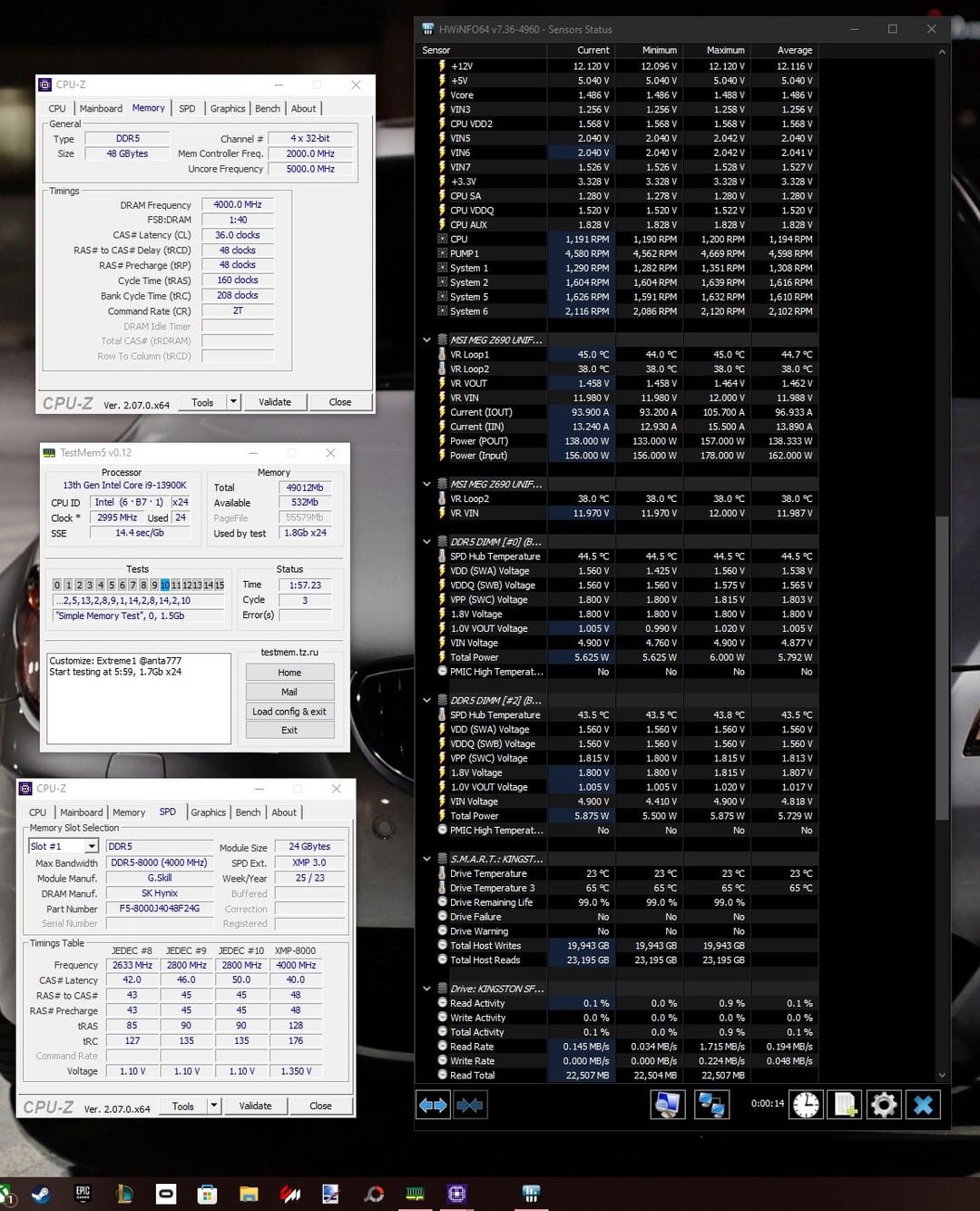The height and width of the screenshot is (1211, 980).
Task: Click the expand columns arrows icon in HWiNFO
Action: tap(433, 1105)
